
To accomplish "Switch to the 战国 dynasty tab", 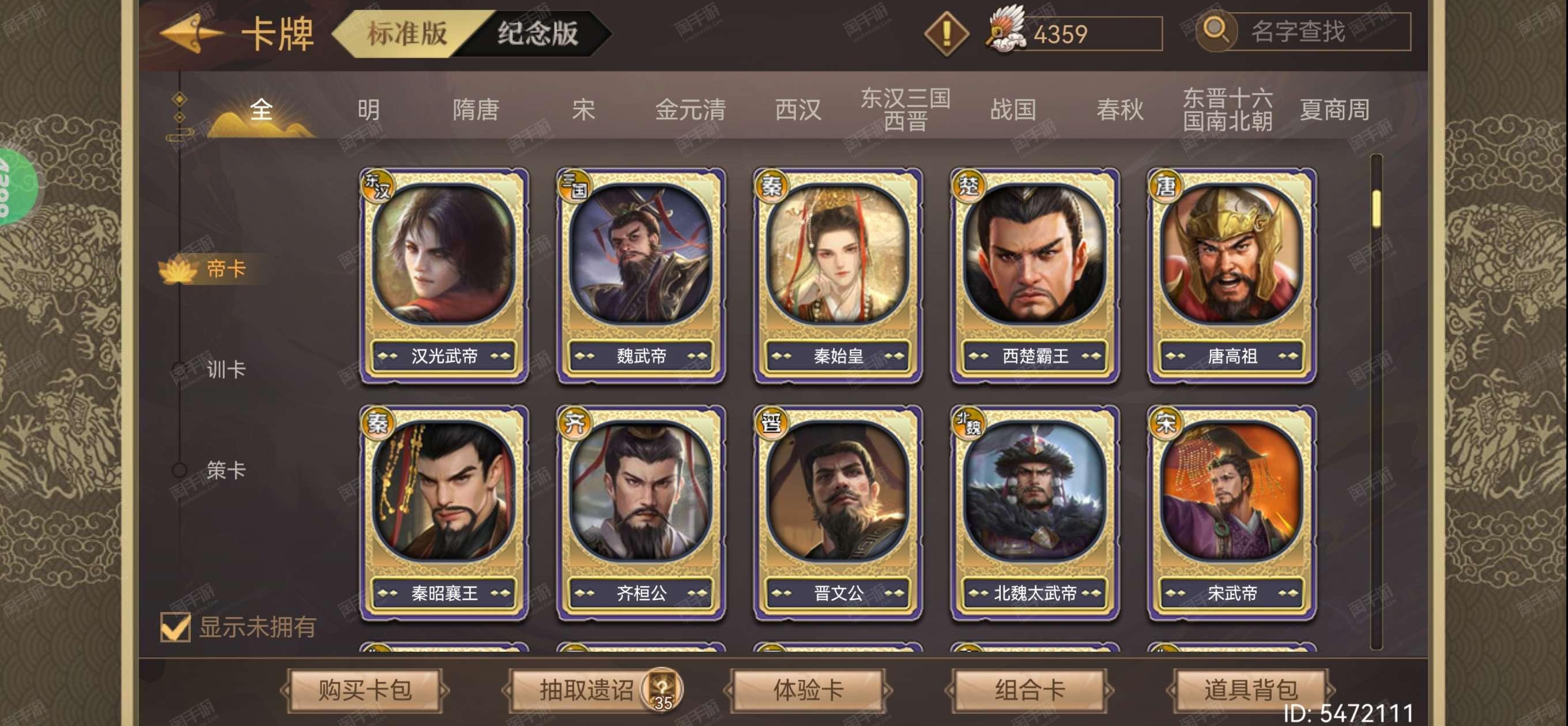I will point(1013,110).
